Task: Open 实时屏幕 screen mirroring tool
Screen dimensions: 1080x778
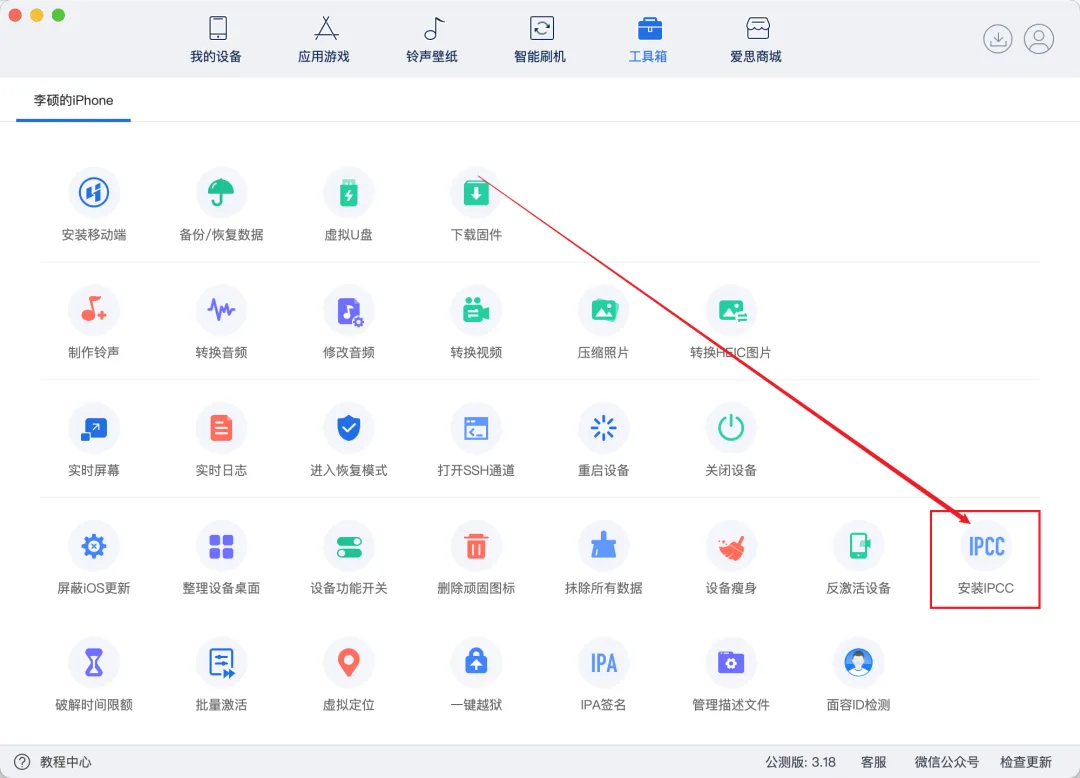Action: point(94,428)
